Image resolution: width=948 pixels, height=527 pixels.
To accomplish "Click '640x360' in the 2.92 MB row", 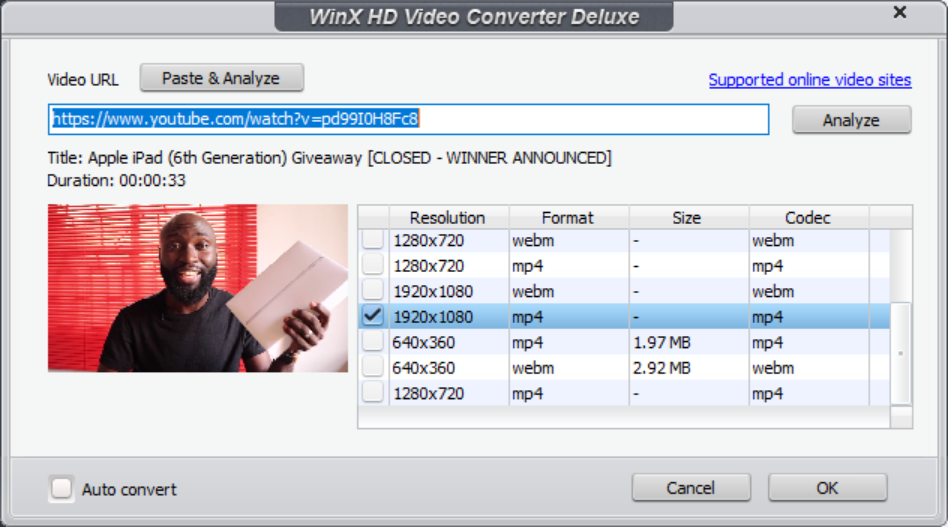I will click(424, 368).
